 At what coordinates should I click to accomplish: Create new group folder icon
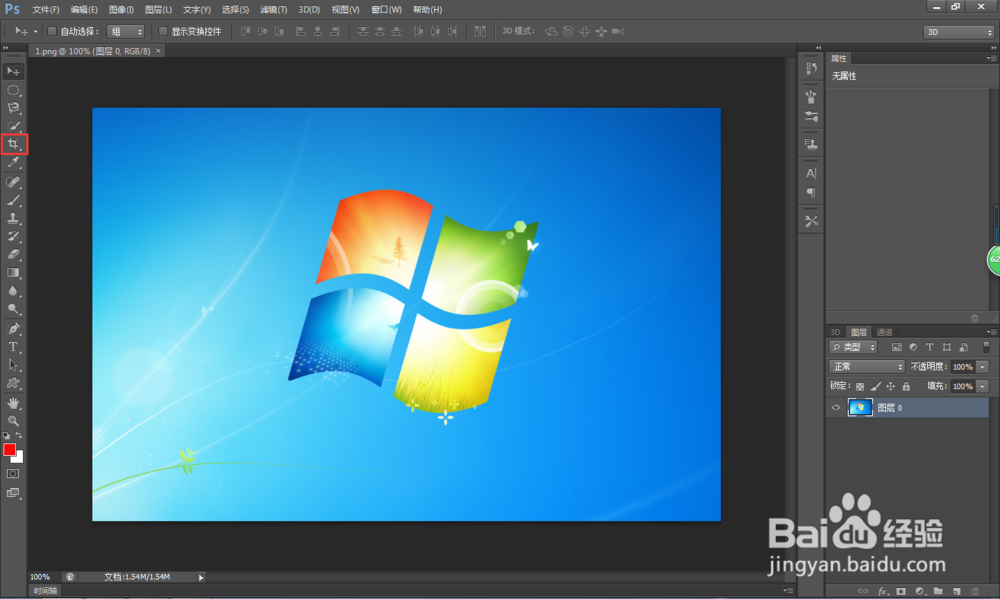coord(938,591)
